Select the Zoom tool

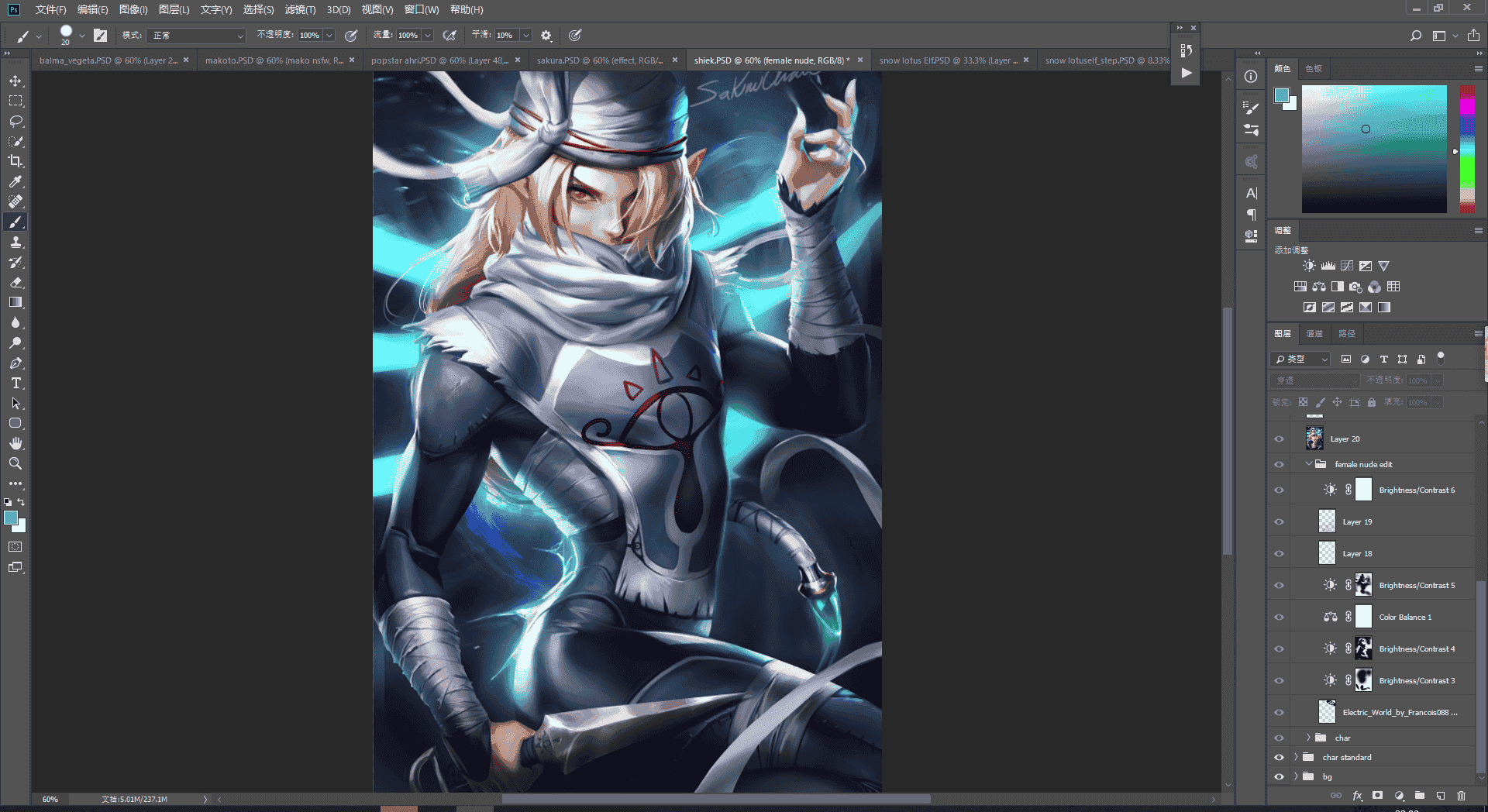[15, 463]
